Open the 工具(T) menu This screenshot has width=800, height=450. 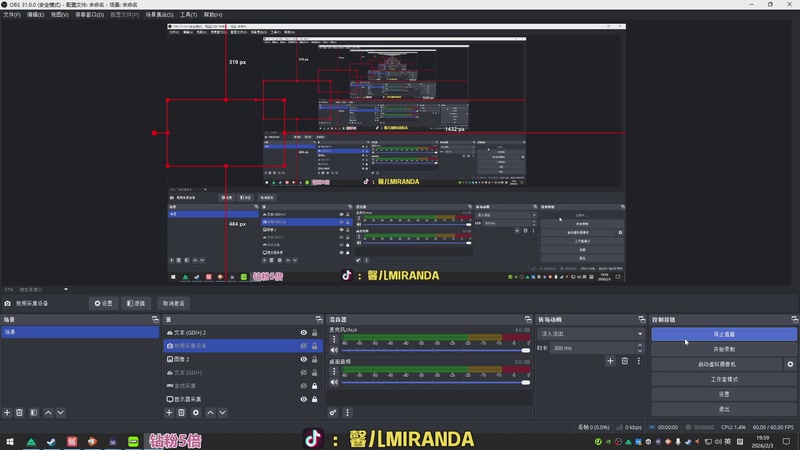pyautogui.click(x=188, y=15)
